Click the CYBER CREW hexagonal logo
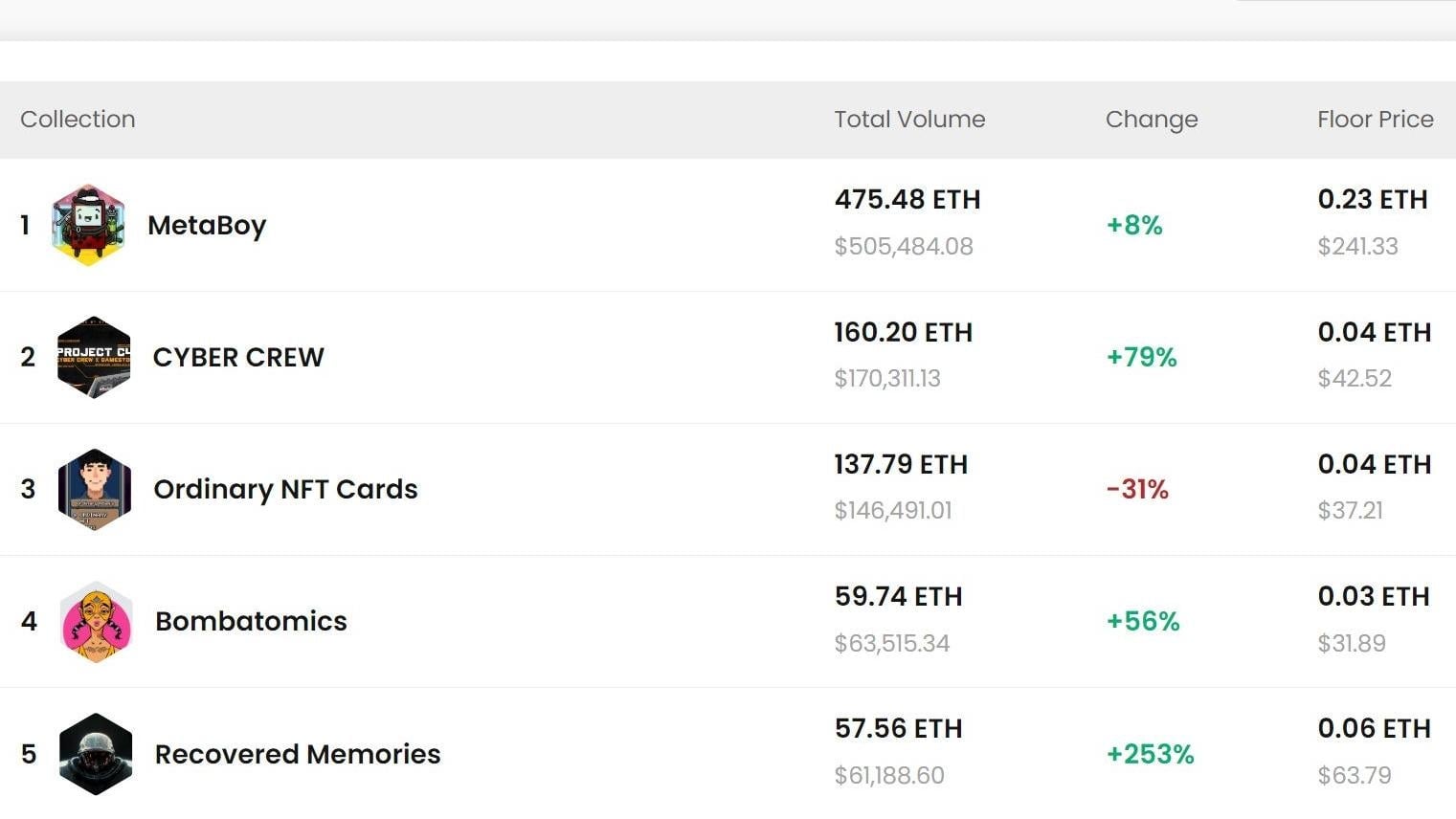1456x819 pixels. click(x=94, y=357)
